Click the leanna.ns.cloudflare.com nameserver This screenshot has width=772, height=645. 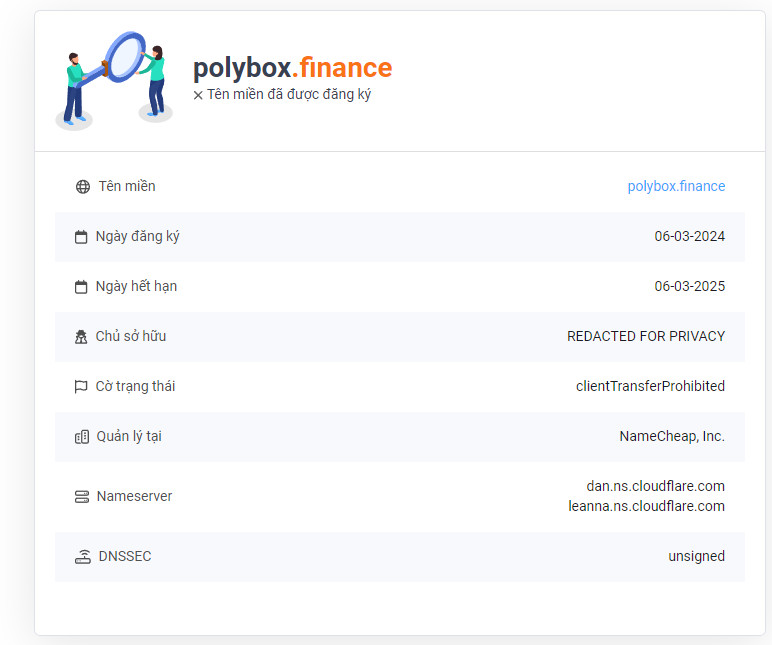click(646, 506)
